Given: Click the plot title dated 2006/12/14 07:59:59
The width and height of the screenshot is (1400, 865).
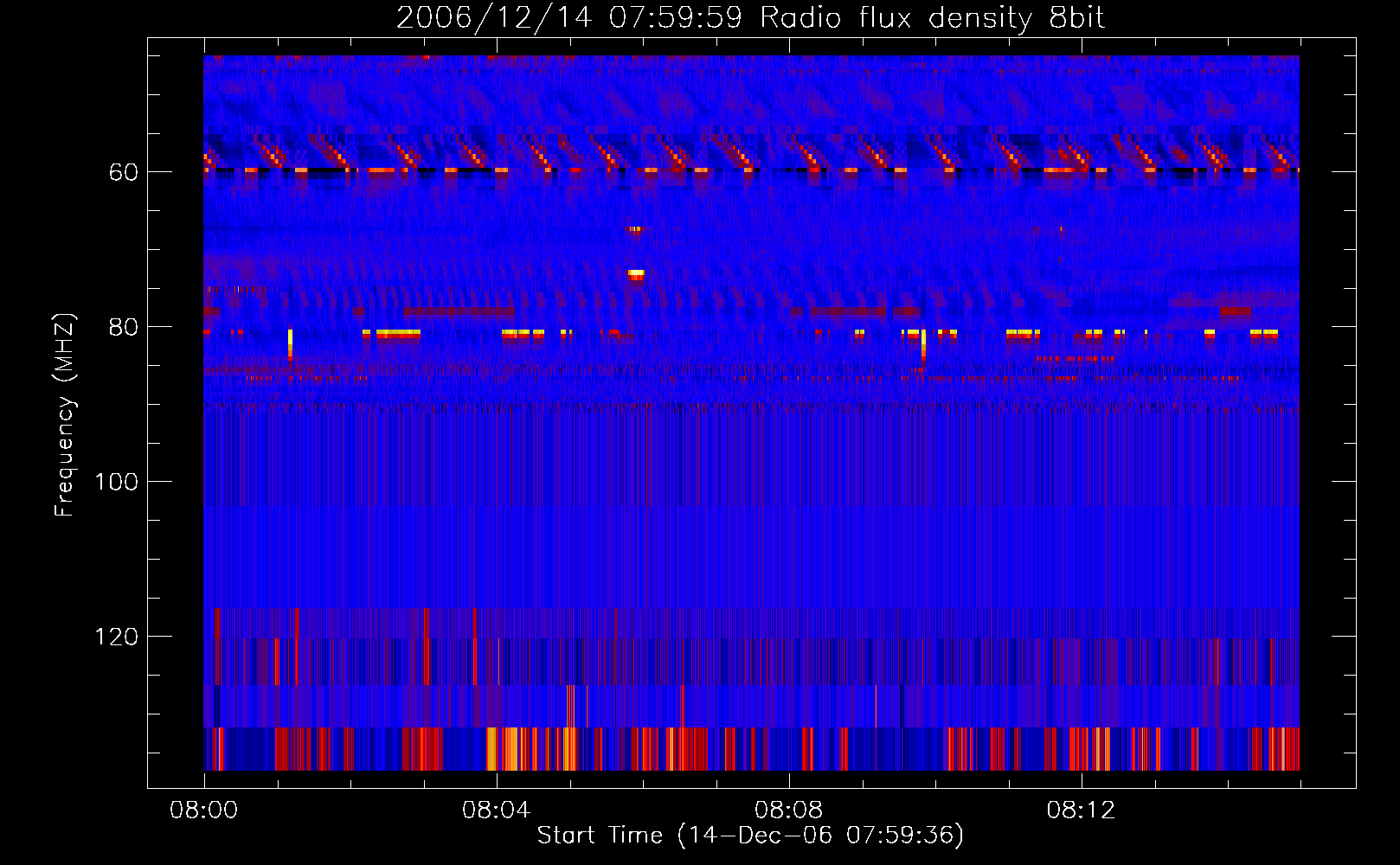Looking at the screenshot, I should coord(750,18).
